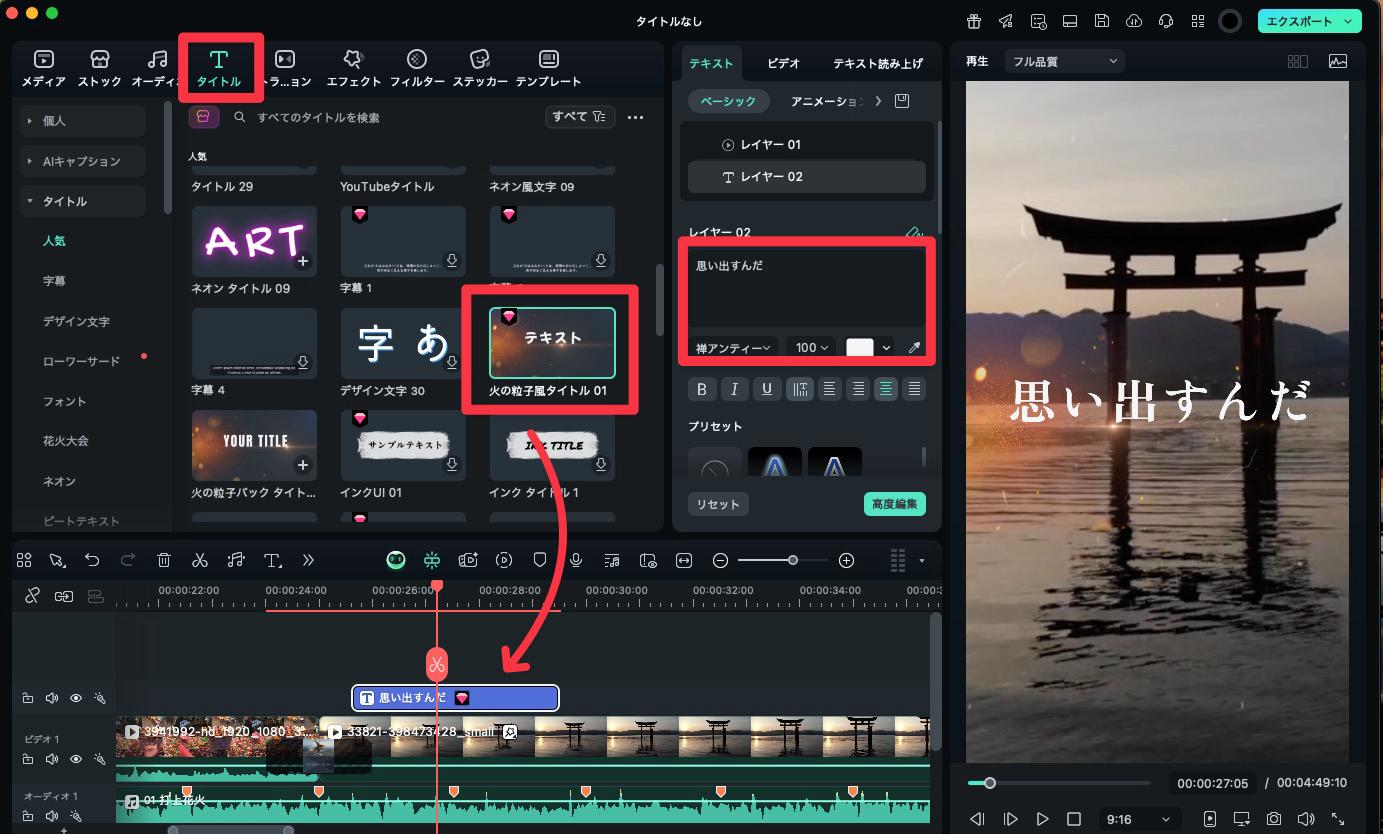Screen dimensions: 1383x834
Task: Toggle italic text formatting
Action: 734,389
